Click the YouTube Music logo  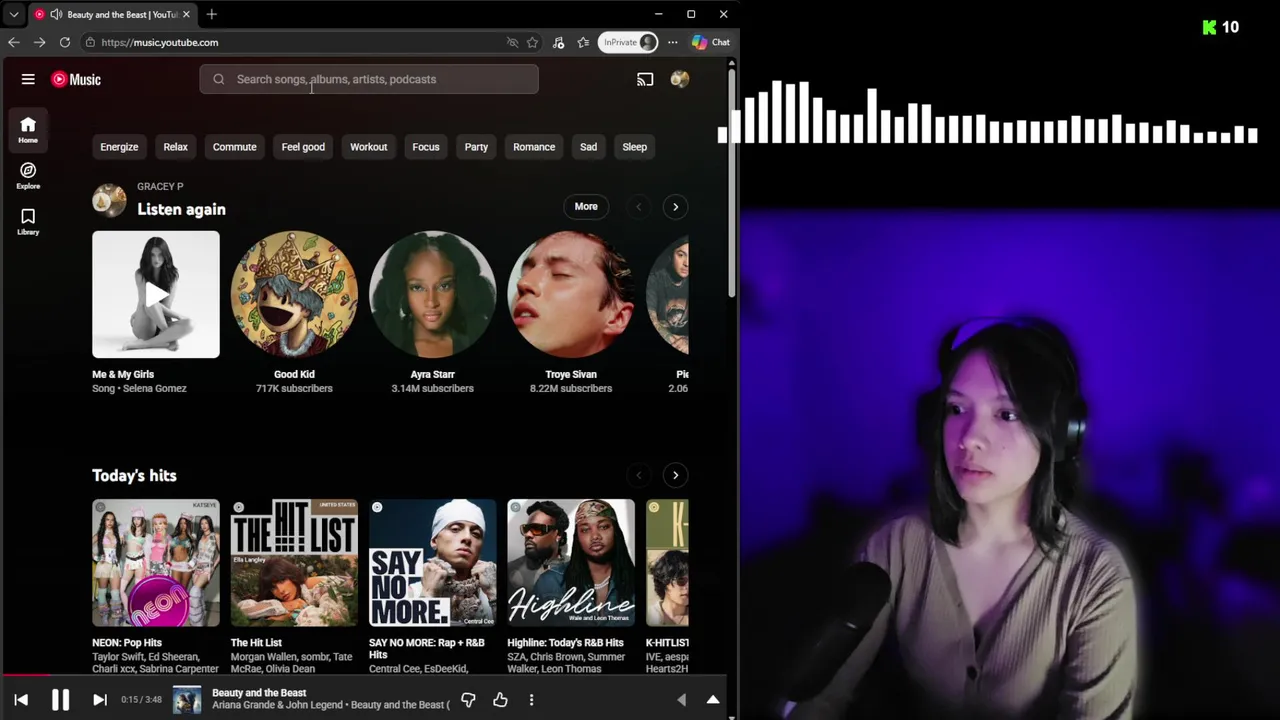(76, 79)
